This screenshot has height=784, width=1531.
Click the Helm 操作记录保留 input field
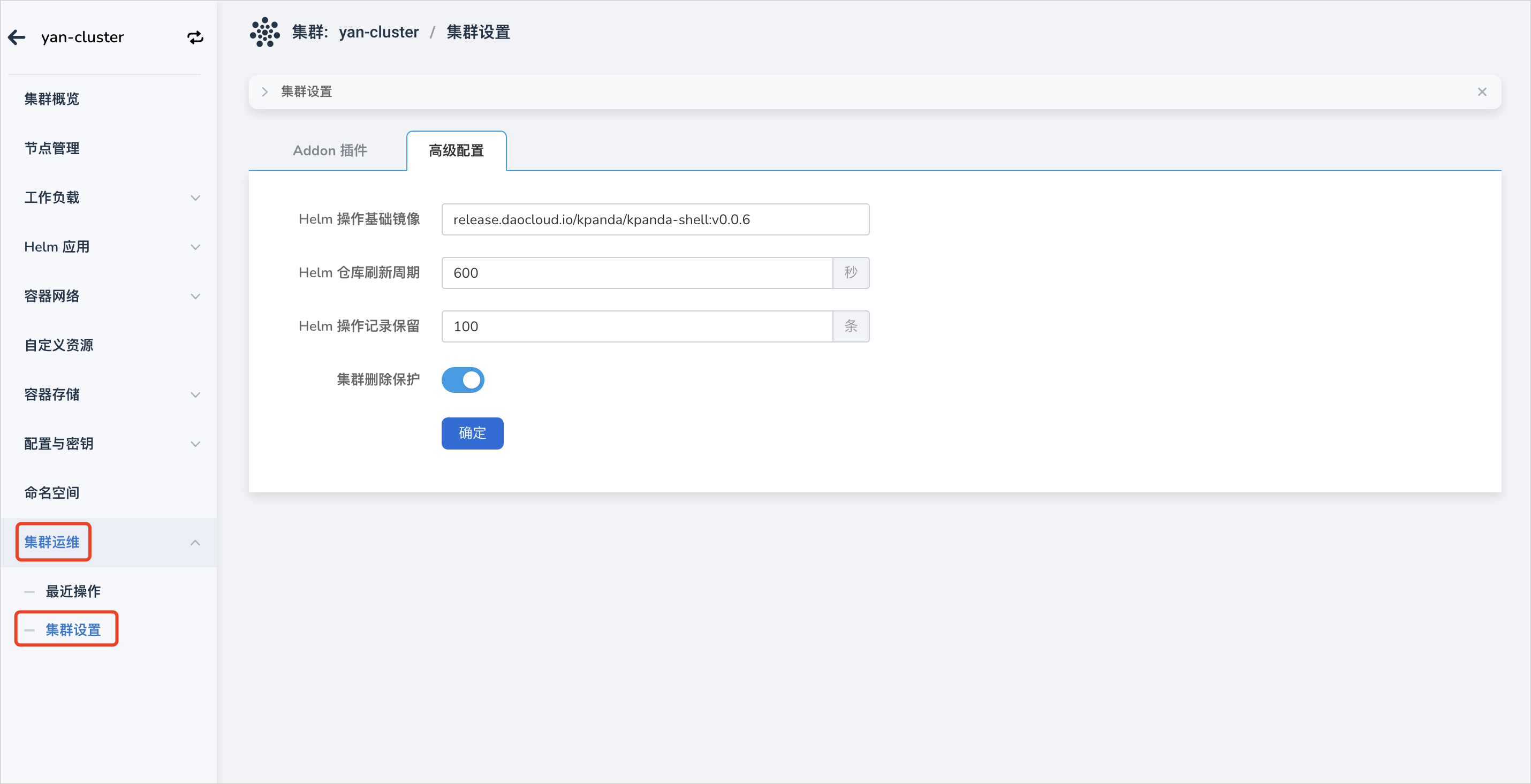636,326
